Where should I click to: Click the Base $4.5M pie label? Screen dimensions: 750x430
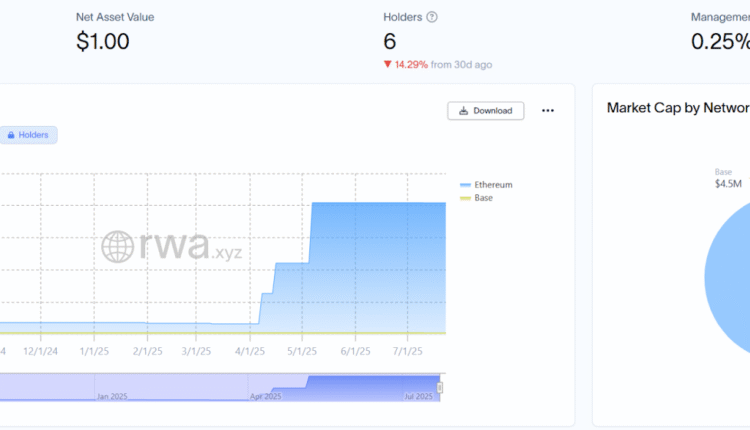727,178
